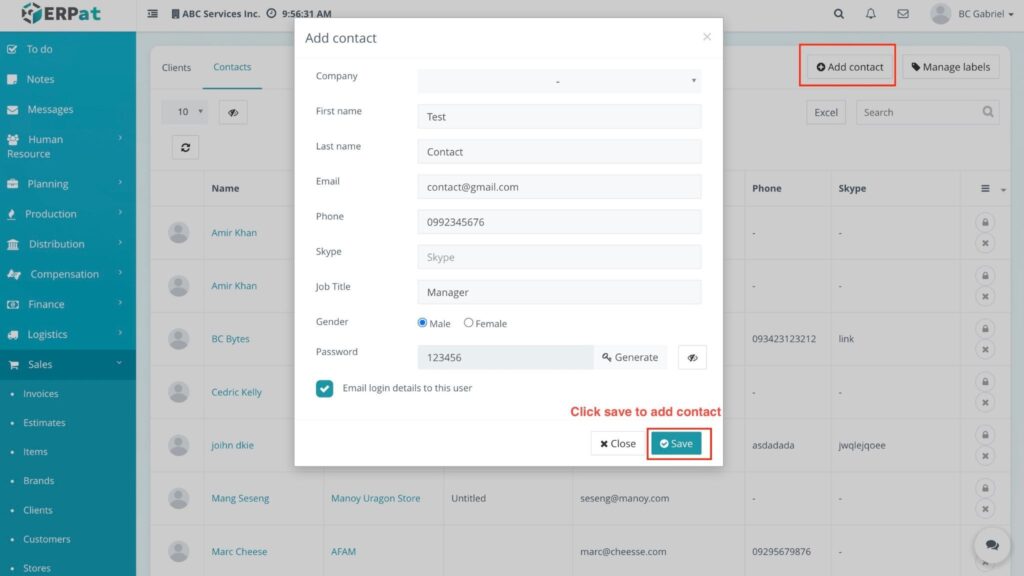
Task: Uncheck Email login details to this user
Action: pos(325,389)
